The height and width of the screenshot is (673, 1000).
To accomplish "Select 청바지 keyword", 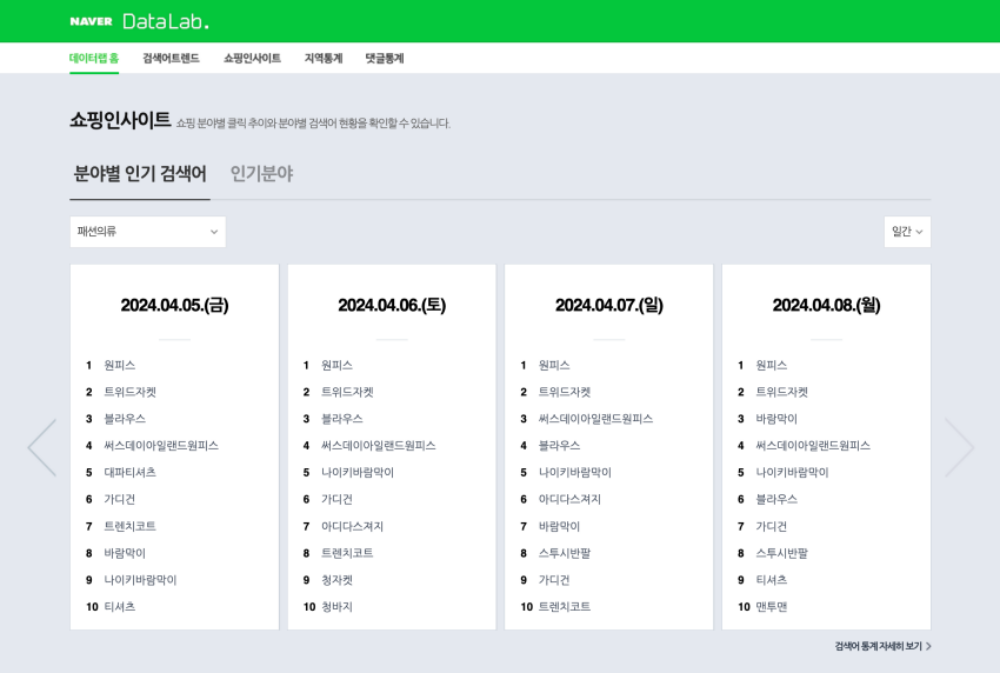I will (x=337, y=607).
